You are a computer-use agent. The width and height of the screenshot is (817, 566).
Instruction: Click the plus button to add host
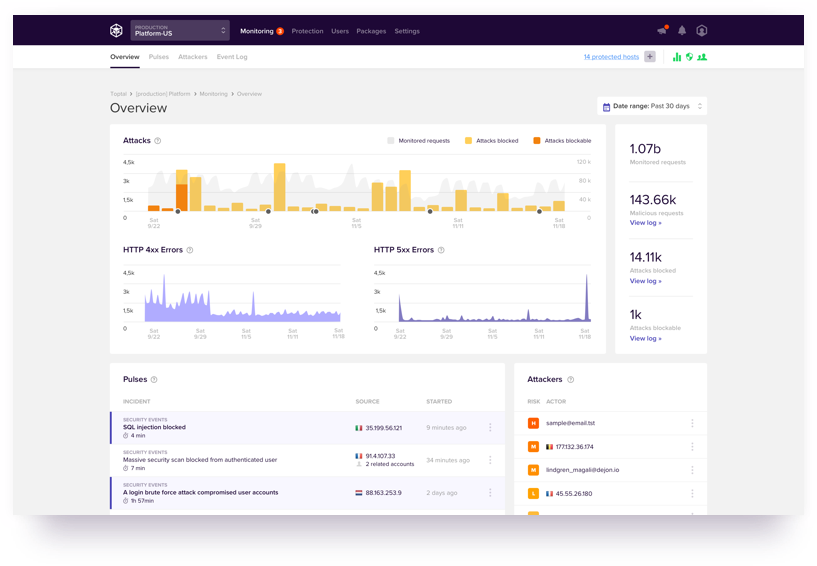click(650, 57)
